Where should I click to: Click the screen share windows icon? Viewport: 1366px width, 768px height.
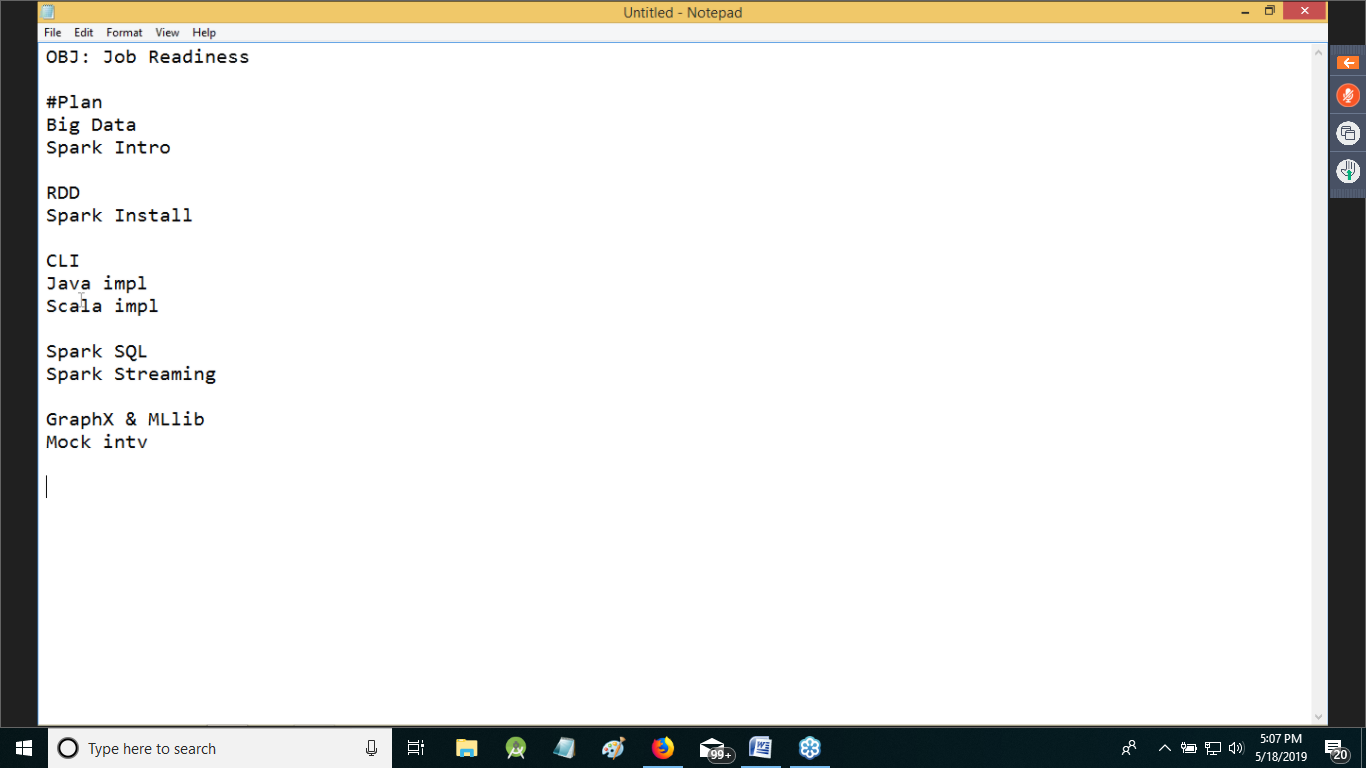point(1348,133)
